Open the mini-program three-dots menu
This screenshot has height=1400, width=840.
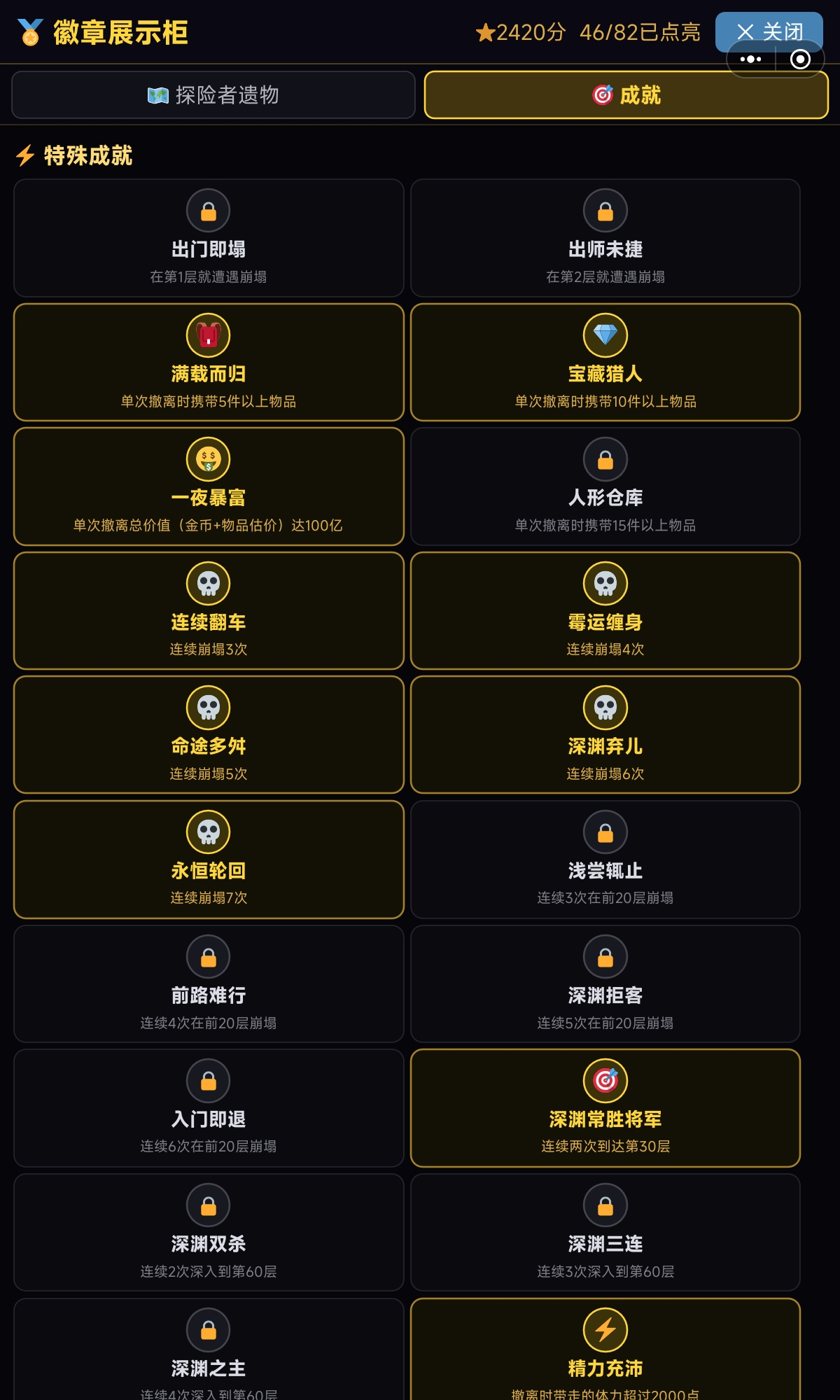[750, 59]
